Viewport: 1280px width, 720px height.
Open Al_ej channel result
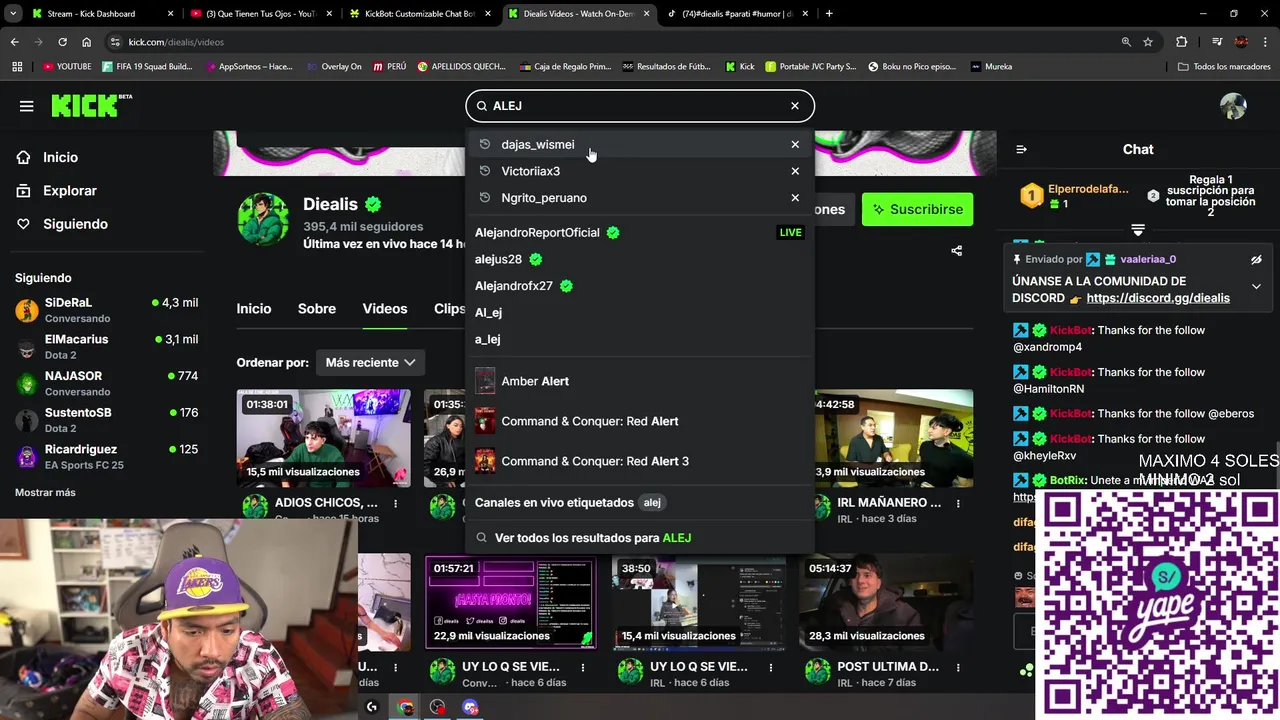coord(640,312)
